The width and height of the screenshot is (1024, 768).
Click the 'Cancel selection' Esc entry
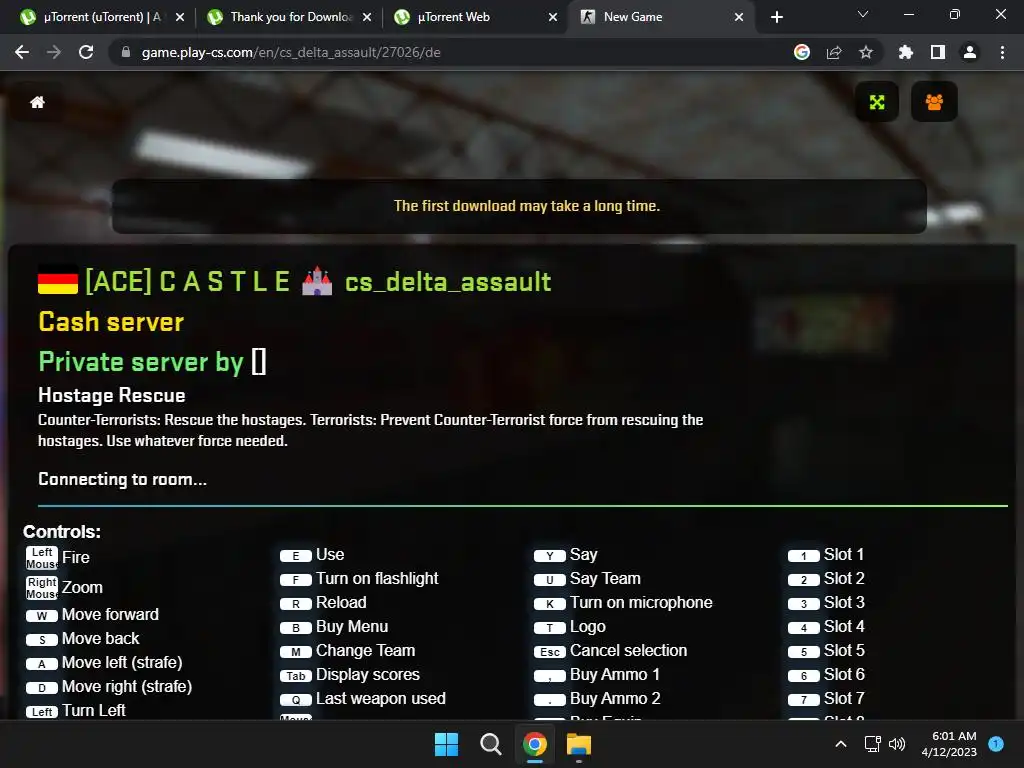pyautogui.click(x=611, y=651)
